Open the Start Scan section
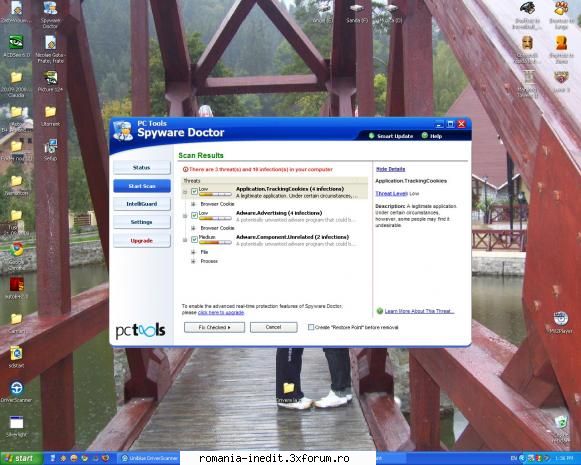The width and height of the screenshot is (581, 465). [142, 186]
